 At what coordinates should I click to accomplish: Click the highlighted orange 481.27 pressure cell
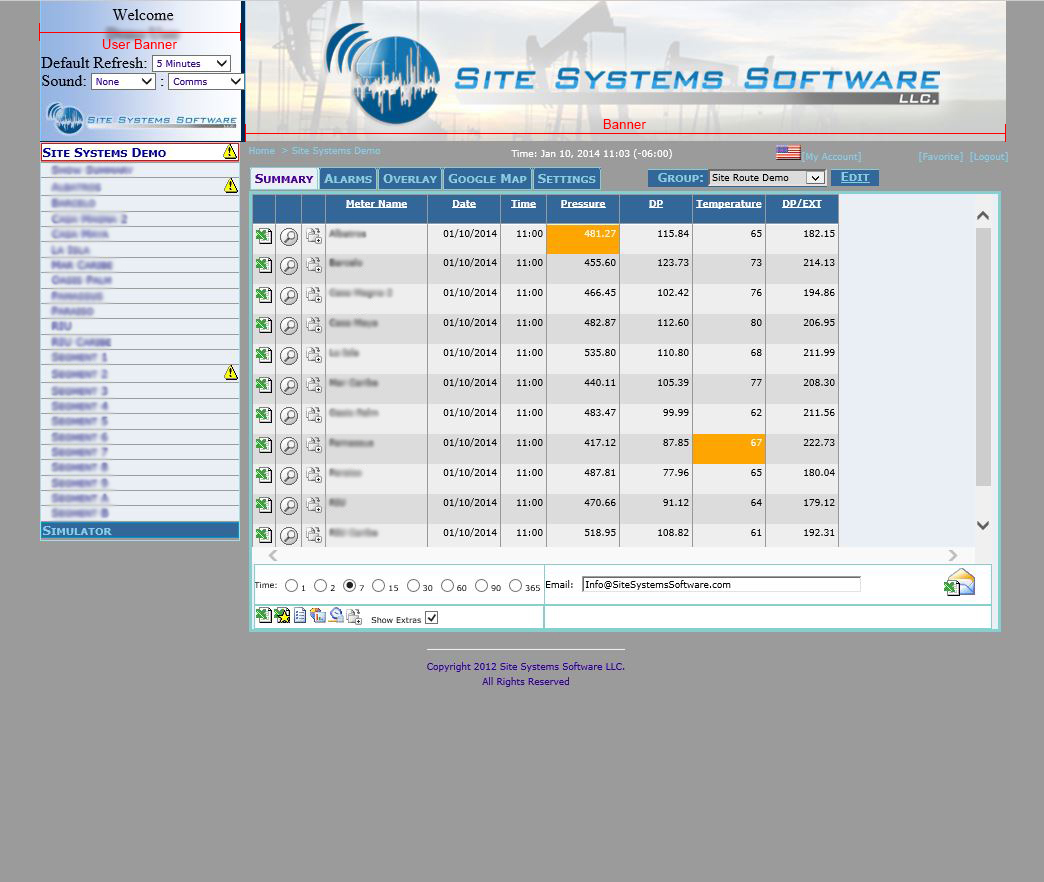[x=583, y=239]
